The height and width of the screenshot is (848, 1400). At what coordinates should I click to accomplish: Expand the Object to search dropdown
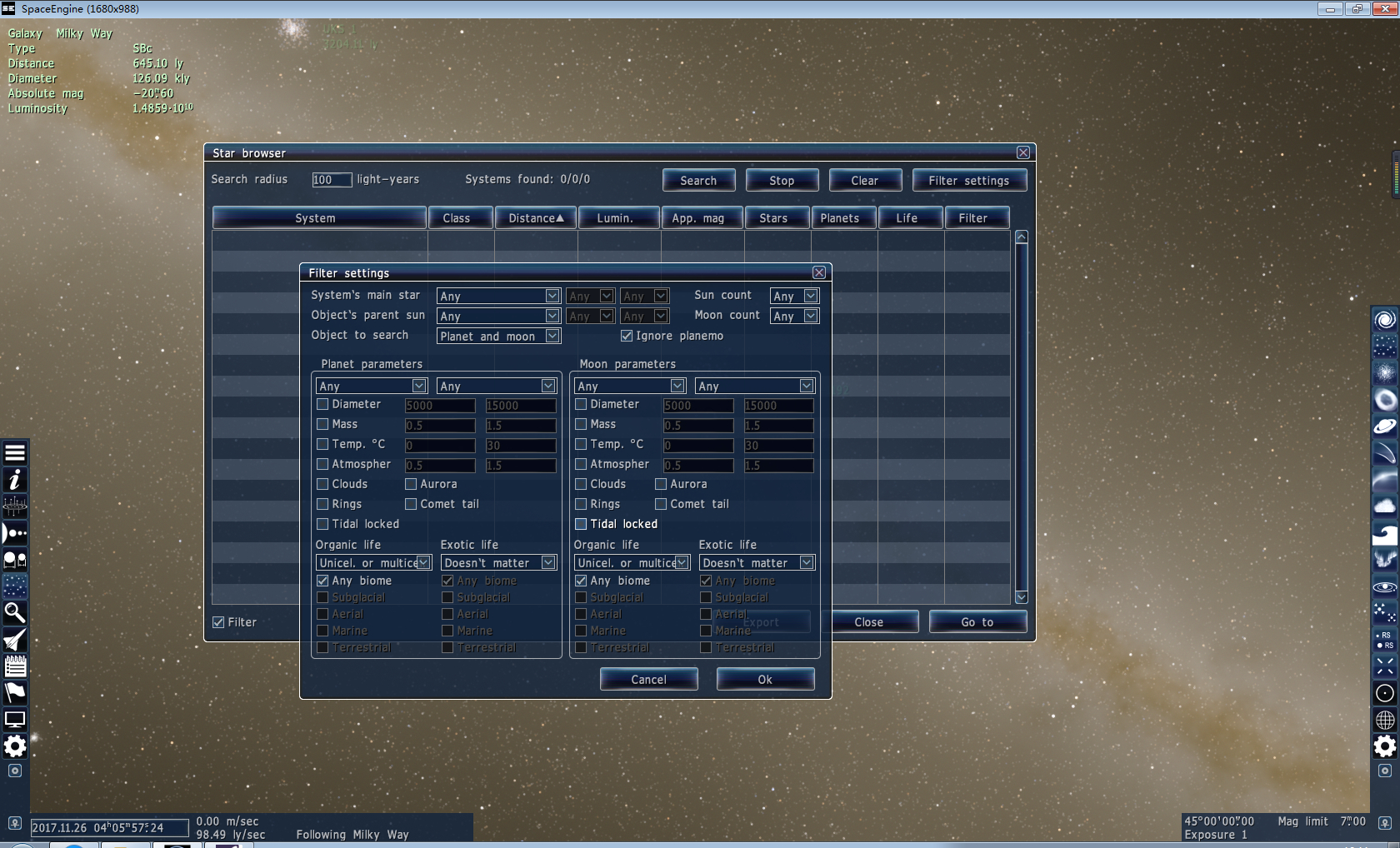coord(498,337)
